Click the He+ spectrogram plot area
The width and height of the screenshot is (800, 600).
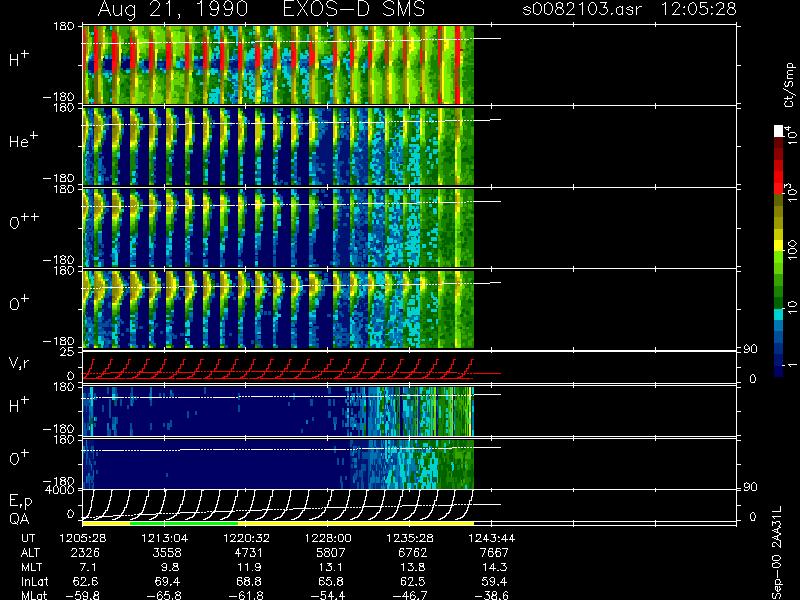click(279, 146)
